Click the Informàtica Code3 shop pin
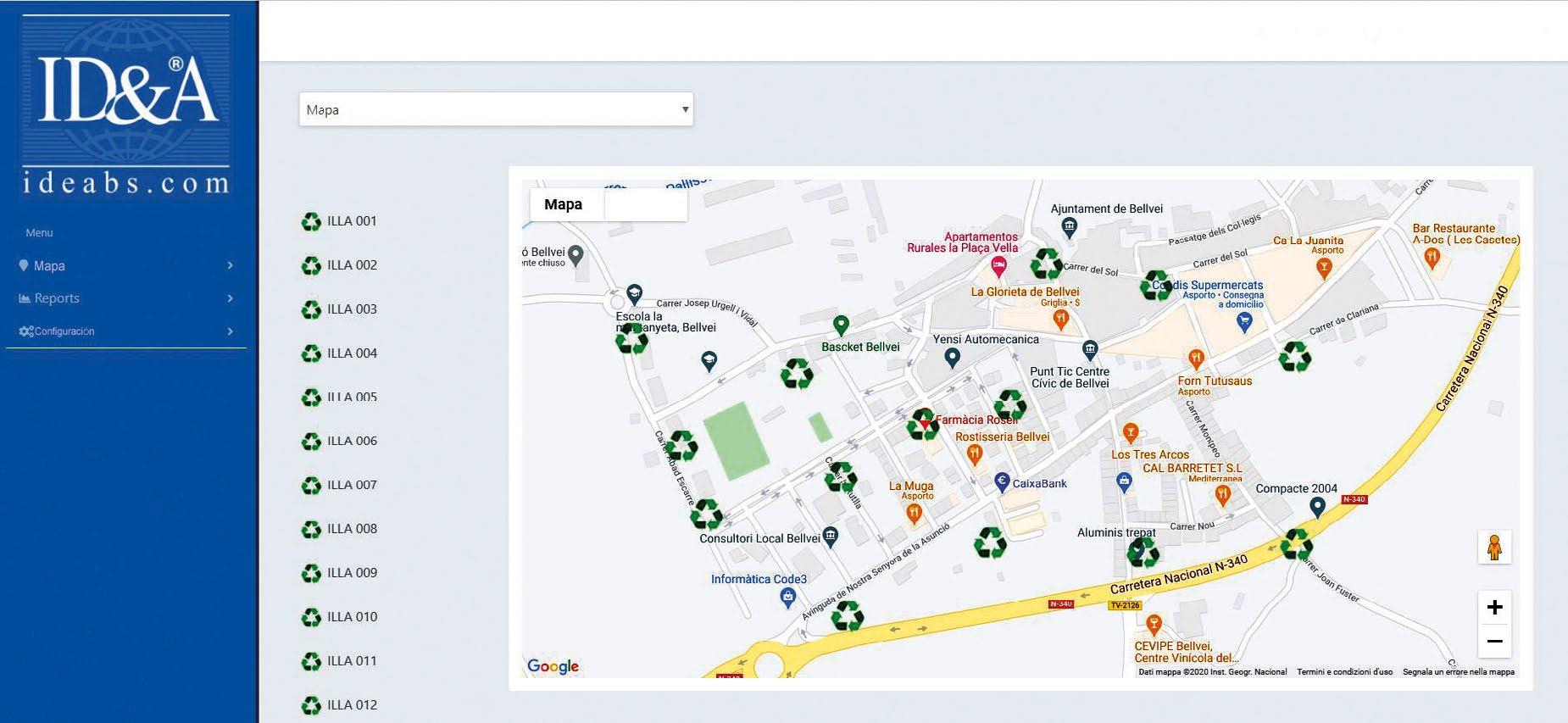Screen dimensions: 1568x723 pyautogui.click(x=787, y=598)
